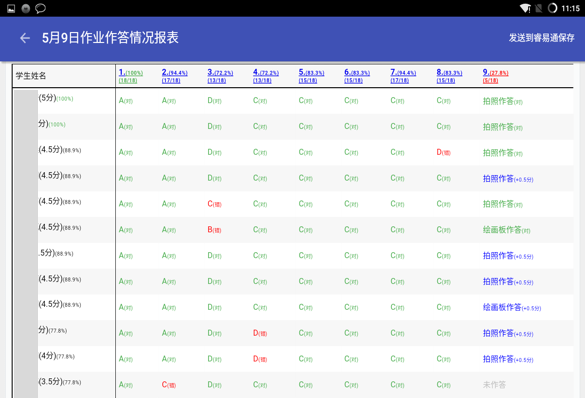Select red C(错) answer under question 2
The image size is (585, 398).
click(169, 385)
